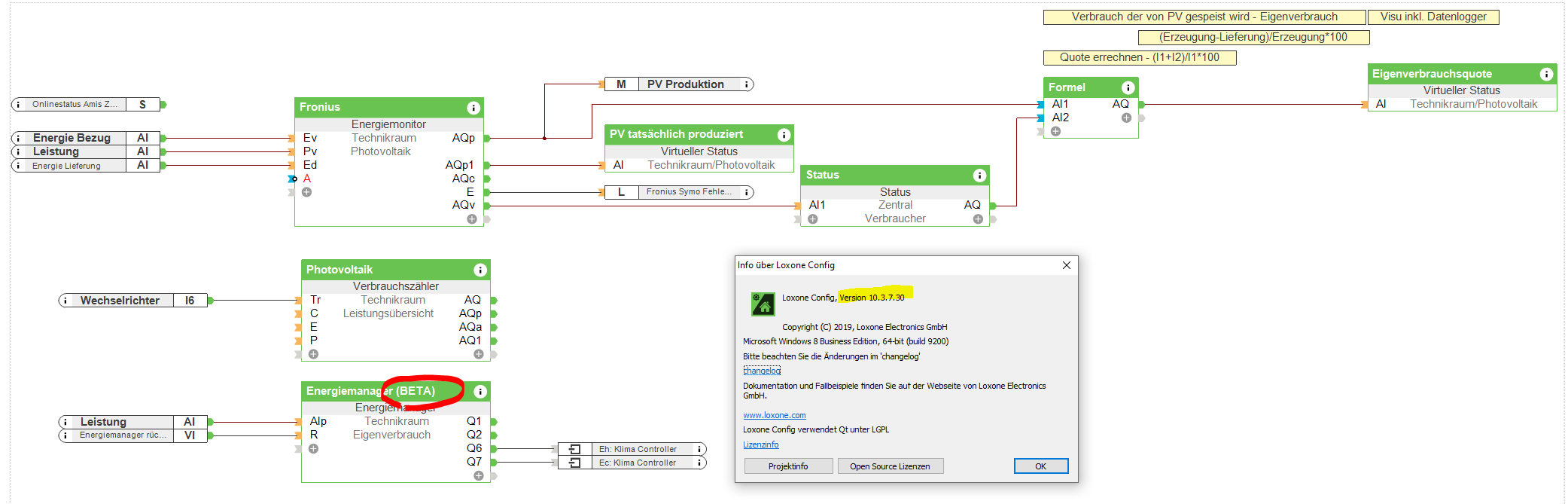Select the Eigenverbrauchsquote block header

[x=1462, y=74]
